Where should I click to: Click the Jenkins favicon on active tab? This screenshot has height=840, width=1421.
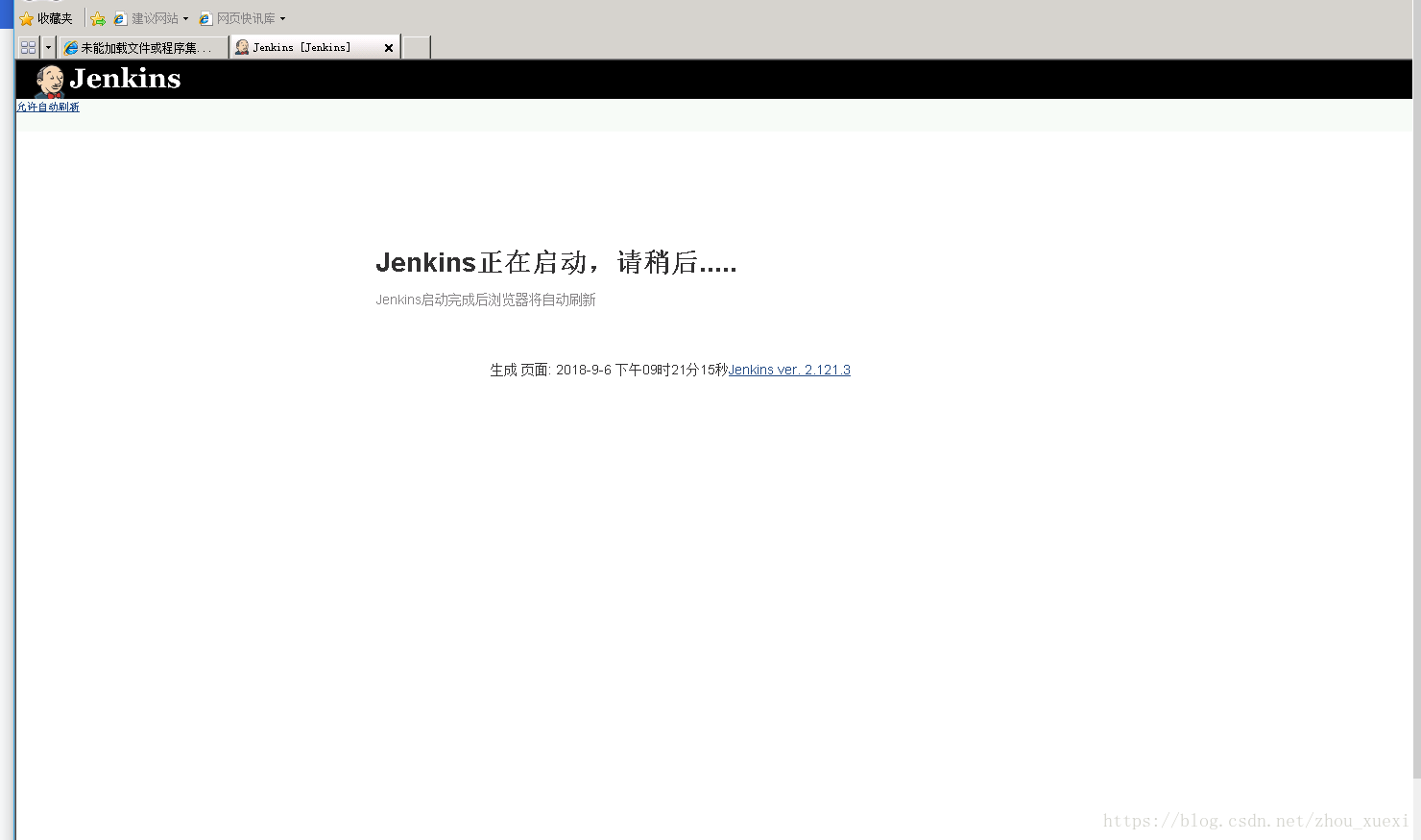tap(242, 47)
